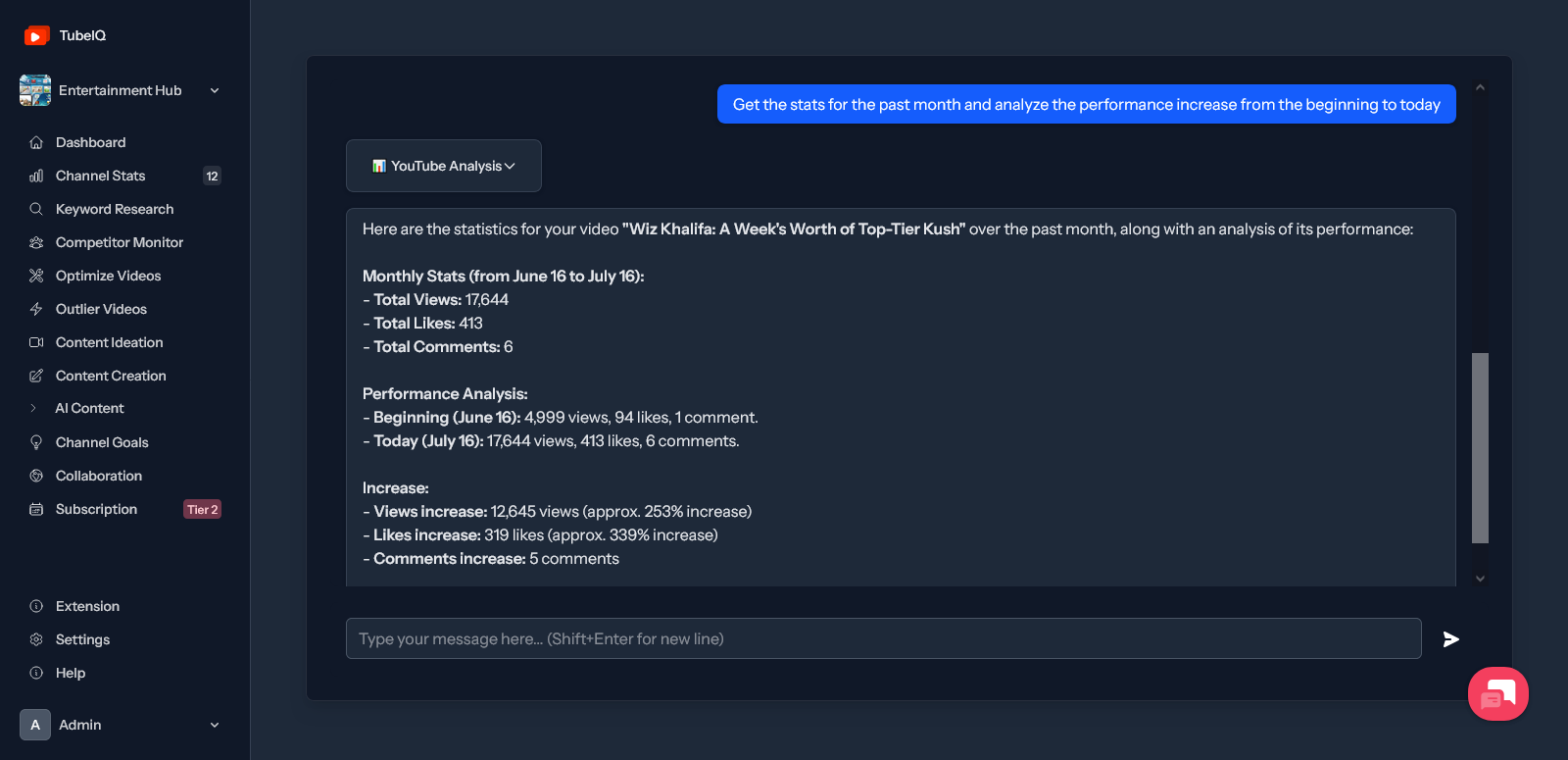Click the blue user prompt bubble

coord(1086,104)
